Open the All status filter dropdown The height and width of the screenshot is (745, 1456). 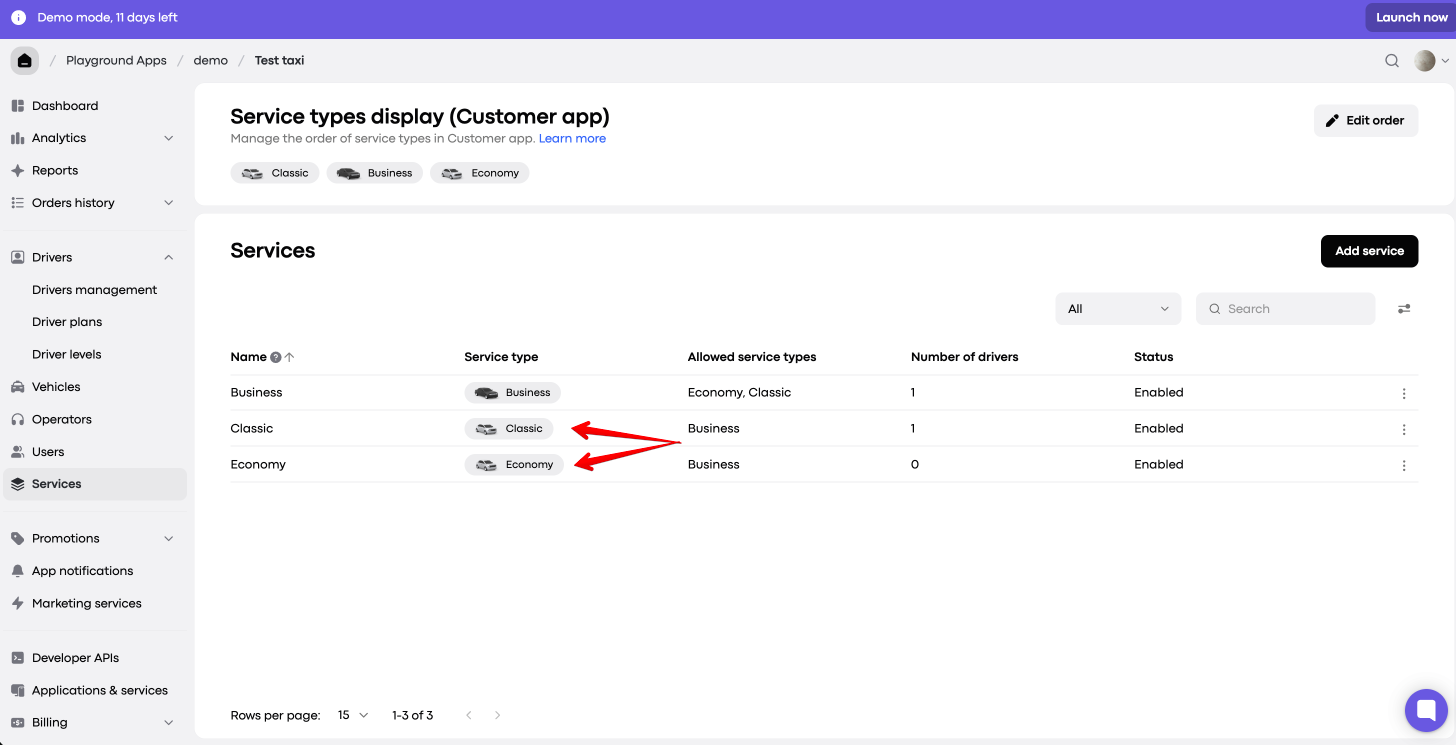(x=1118, y=309)
